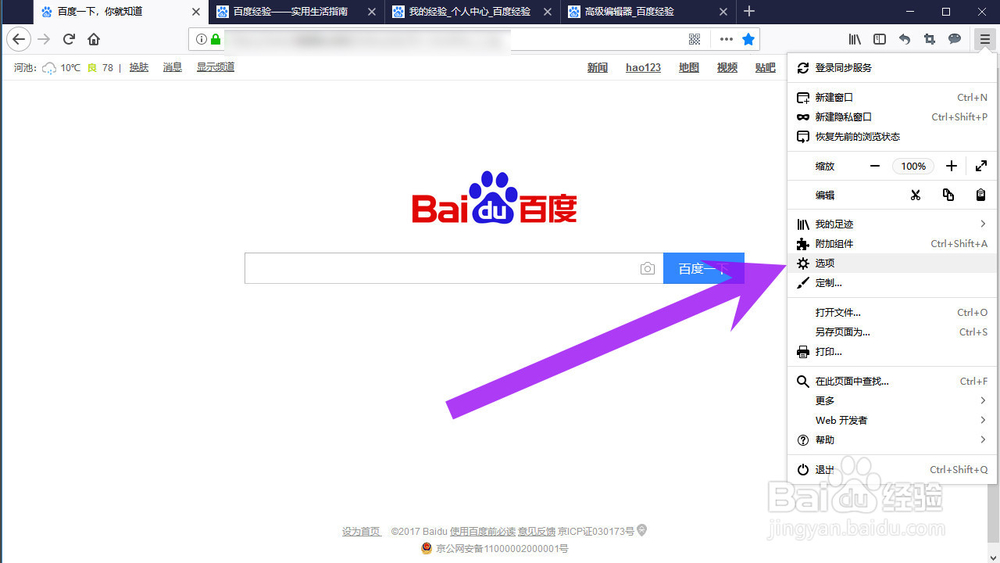Viewport: 1000px width, 563px height.
Task: Open the hao123 link
Action: 643,68
